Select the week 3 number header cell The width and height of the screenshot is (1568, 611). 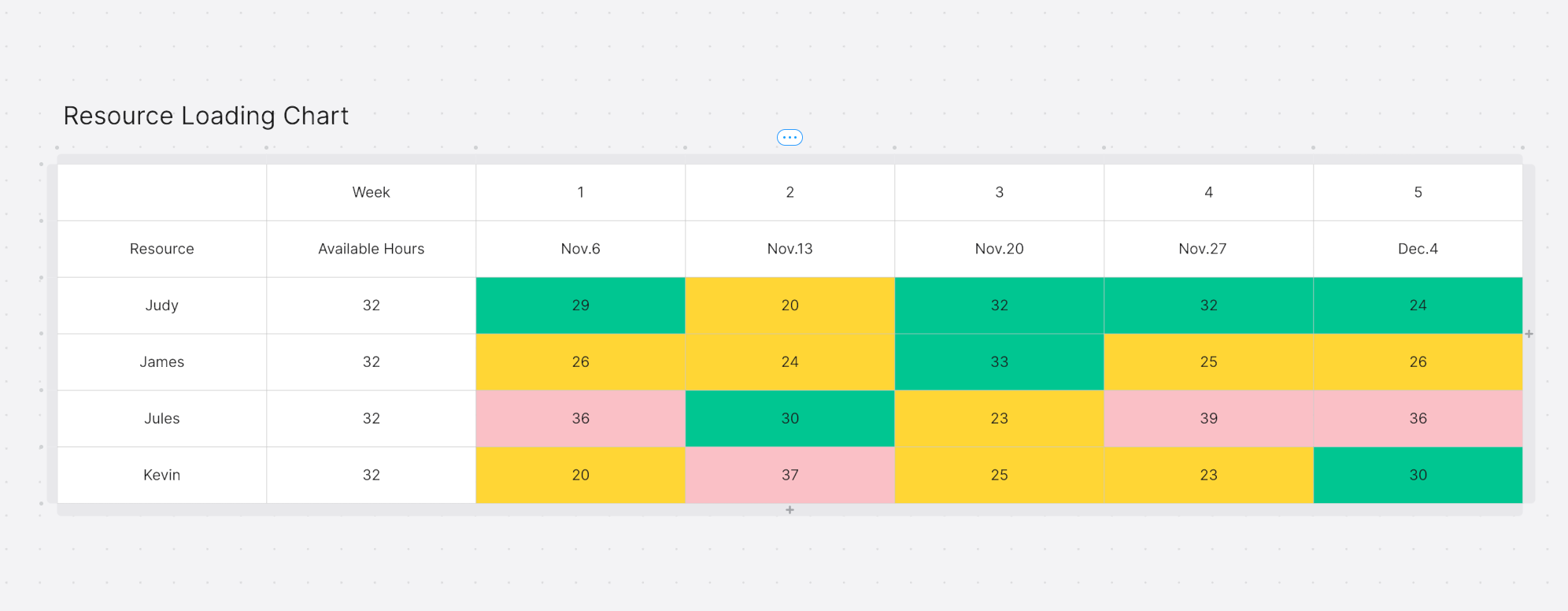[x=999, y=192]
